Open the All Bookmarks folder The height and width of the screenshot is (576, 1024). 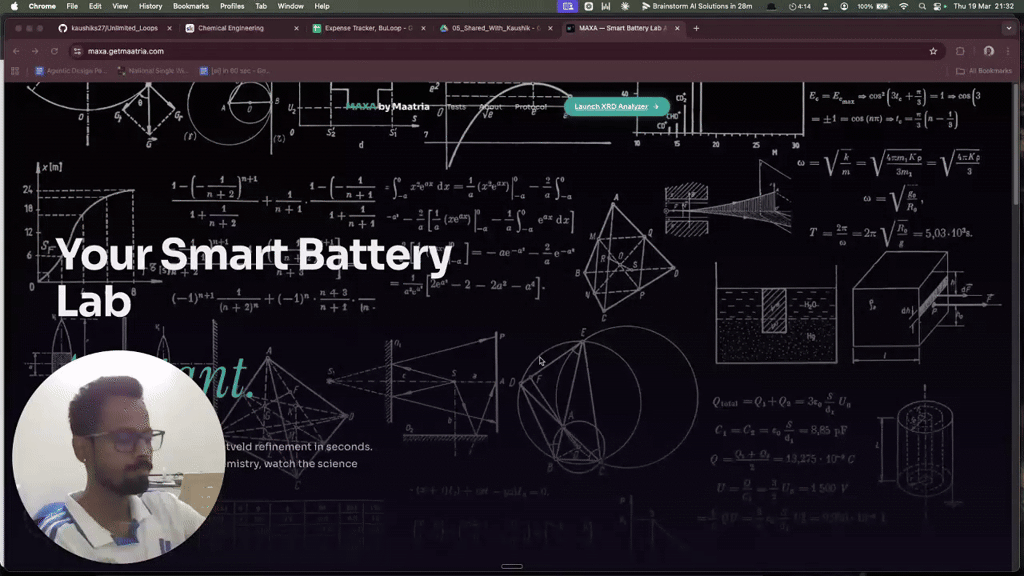point(984,71)
